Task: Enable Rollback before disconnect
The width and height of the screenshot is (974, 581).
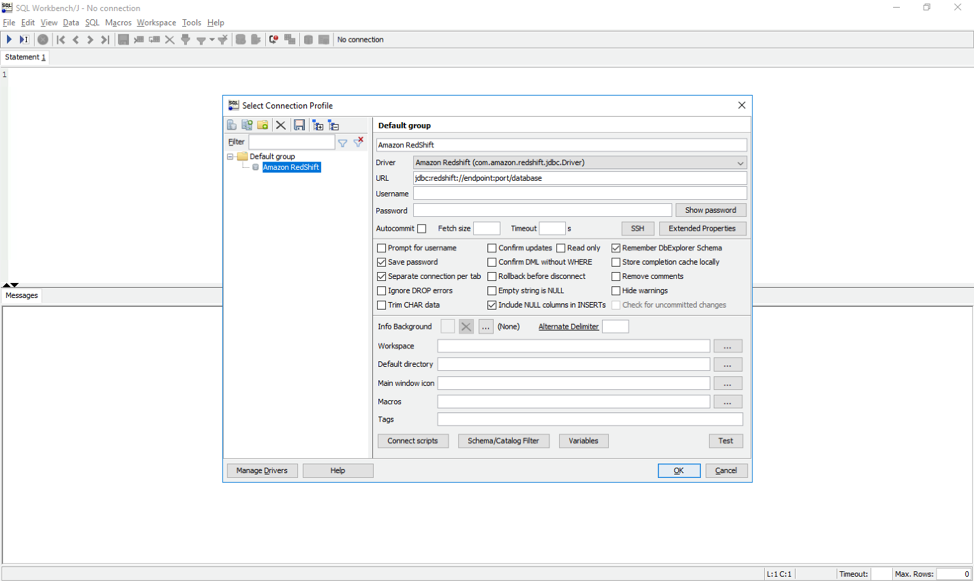Action: pos(492,277)
